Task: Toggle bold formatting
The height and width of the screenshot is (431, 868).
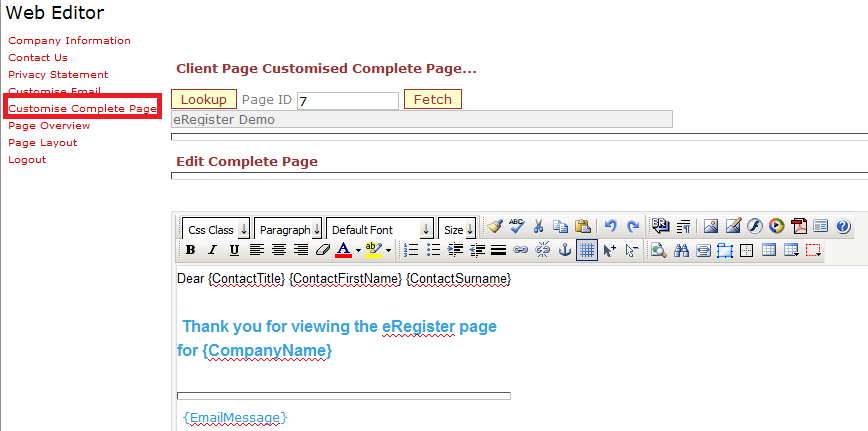Action: point(190,250)
